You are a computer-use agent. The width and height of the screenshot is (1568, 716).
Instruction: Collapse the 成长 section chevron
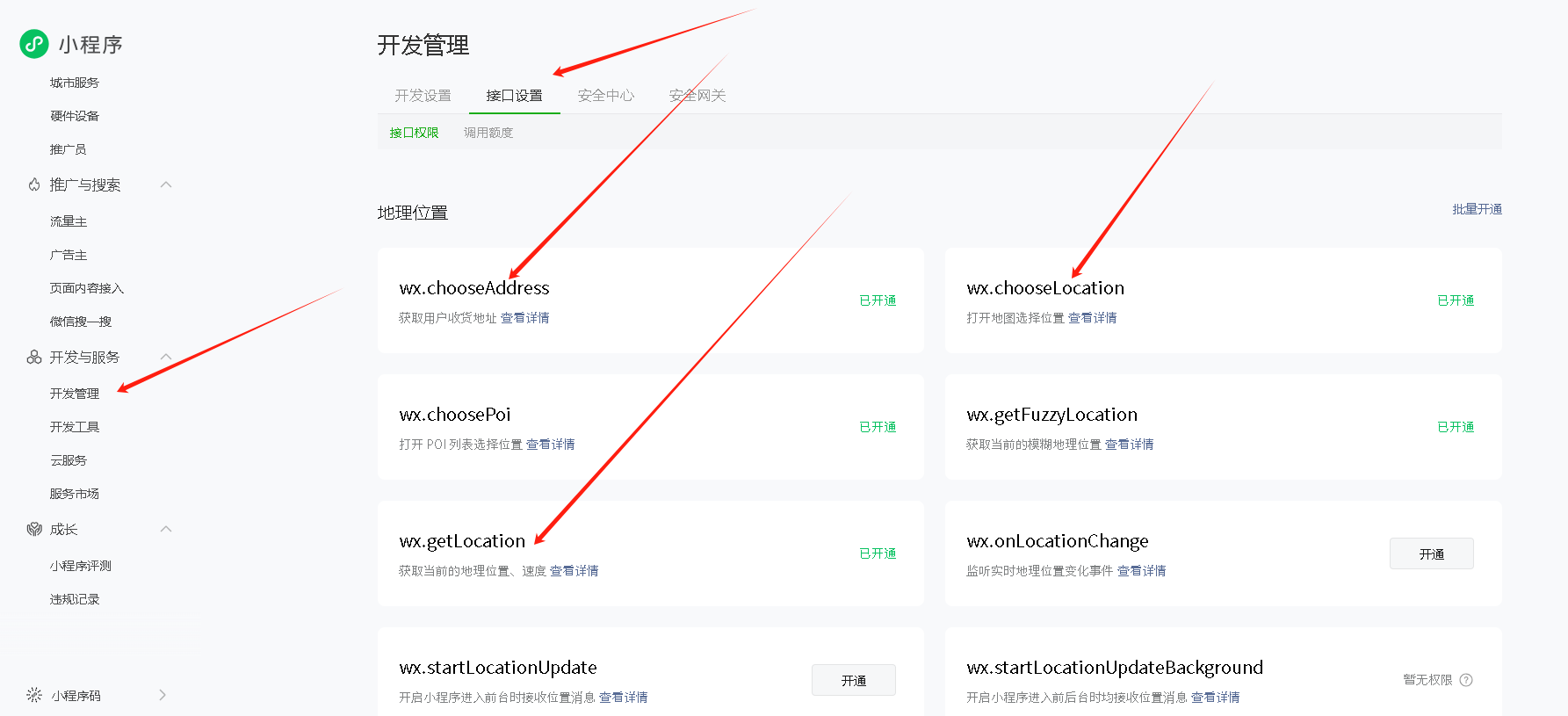(x=166, y=529)
